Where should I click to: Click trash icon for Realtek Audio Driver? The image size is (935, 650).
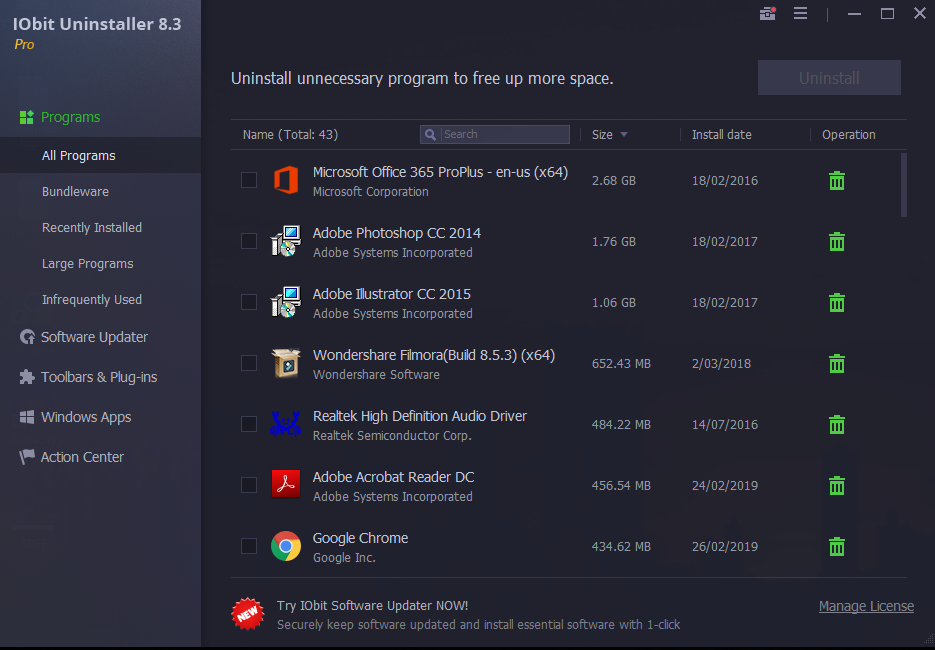point(837,425)
